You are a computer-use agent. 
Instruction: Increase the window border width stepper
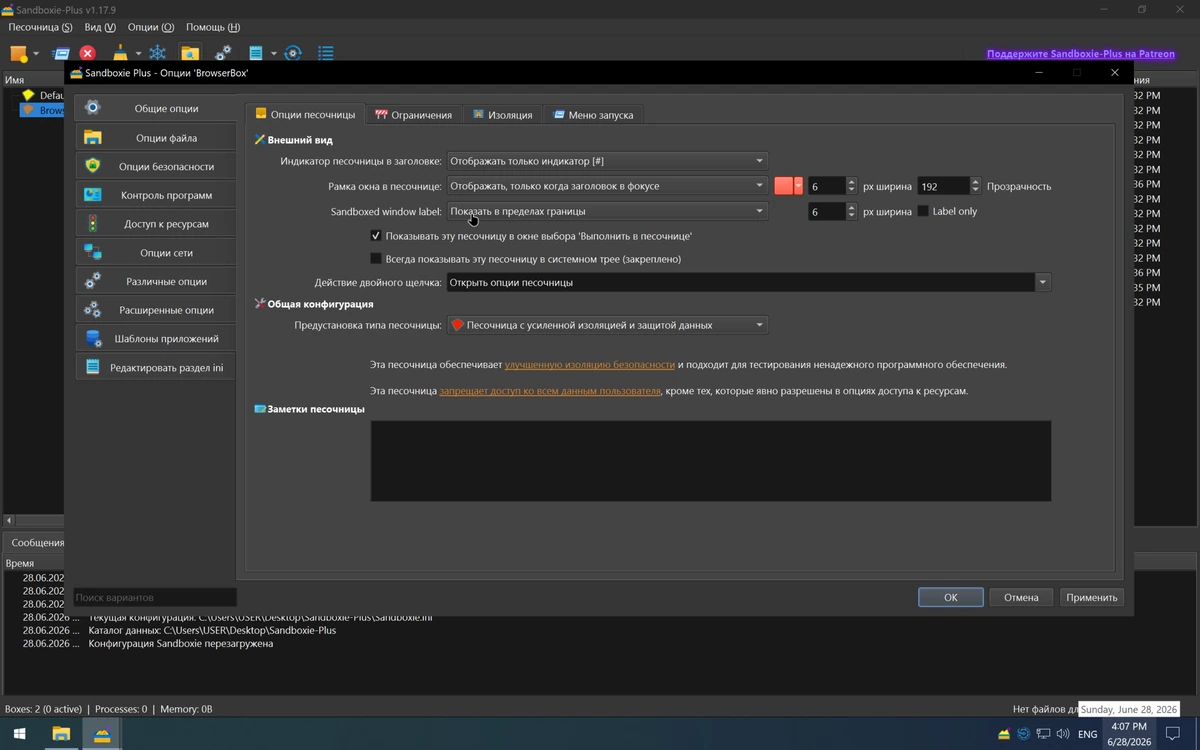(x=852, y=182)
